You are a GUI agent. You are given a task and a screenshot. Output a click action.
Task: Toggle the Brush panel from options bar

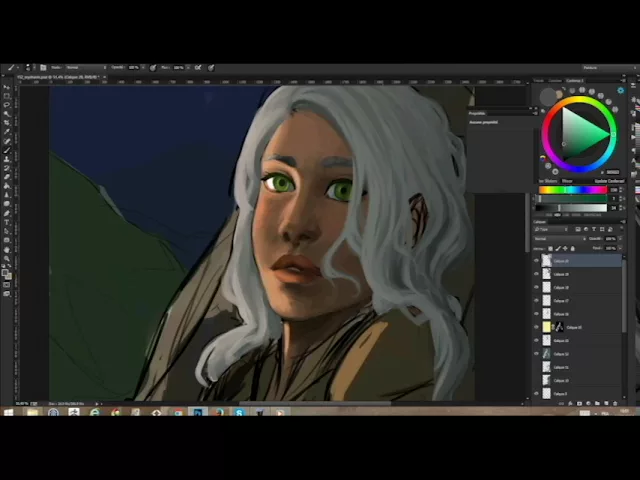click(x=43, y=67)
